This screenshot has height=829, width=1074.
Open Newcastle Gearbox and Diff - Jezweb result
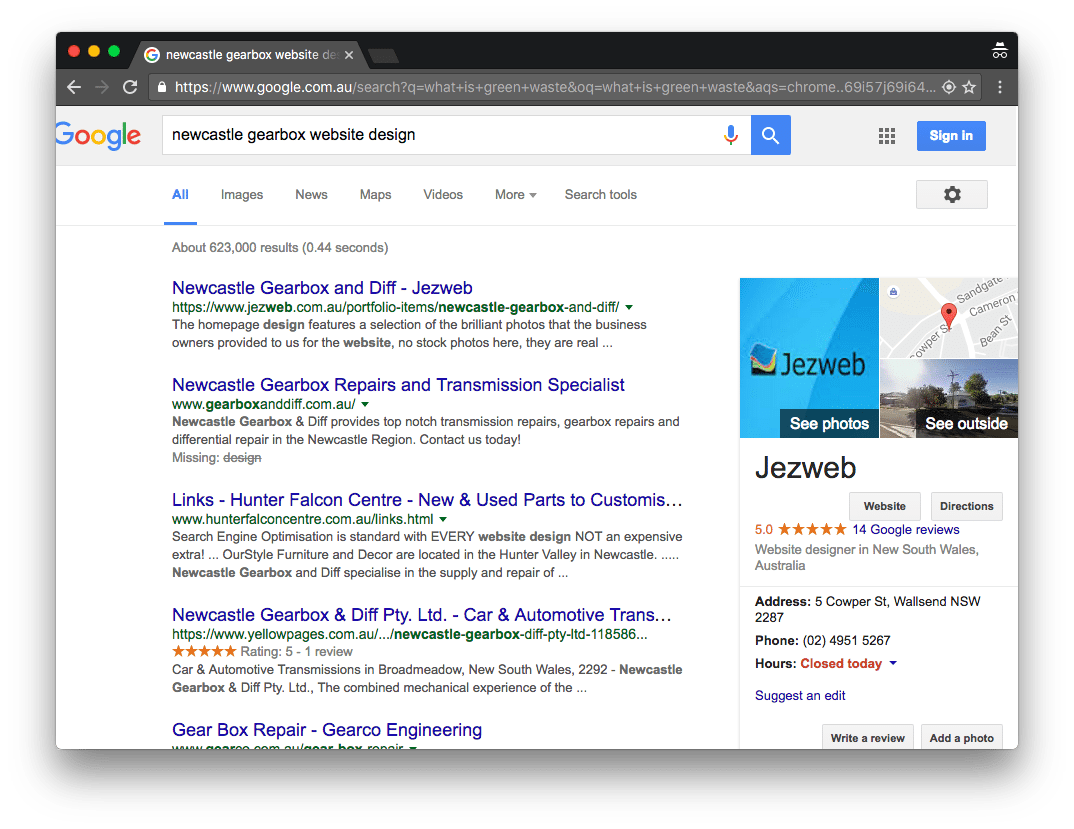[x=322, y=288]
